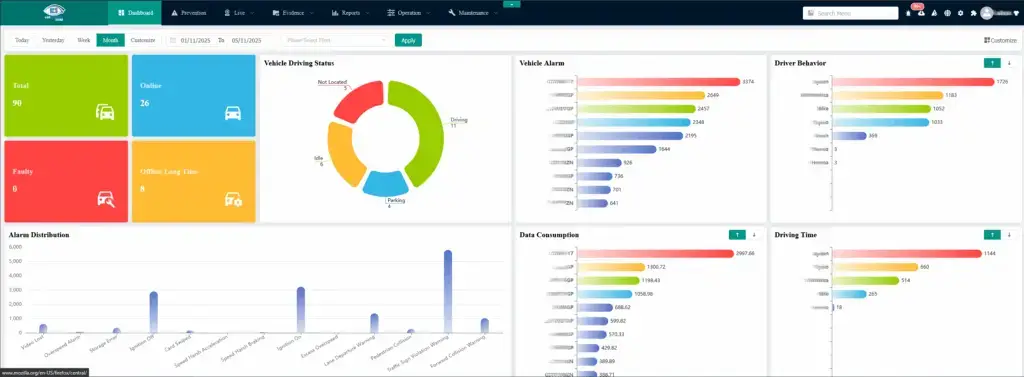This screenshot has height=377, width=1024.
Task: Open the Please Select Fleet dropdown
Action: pos(336,41)
